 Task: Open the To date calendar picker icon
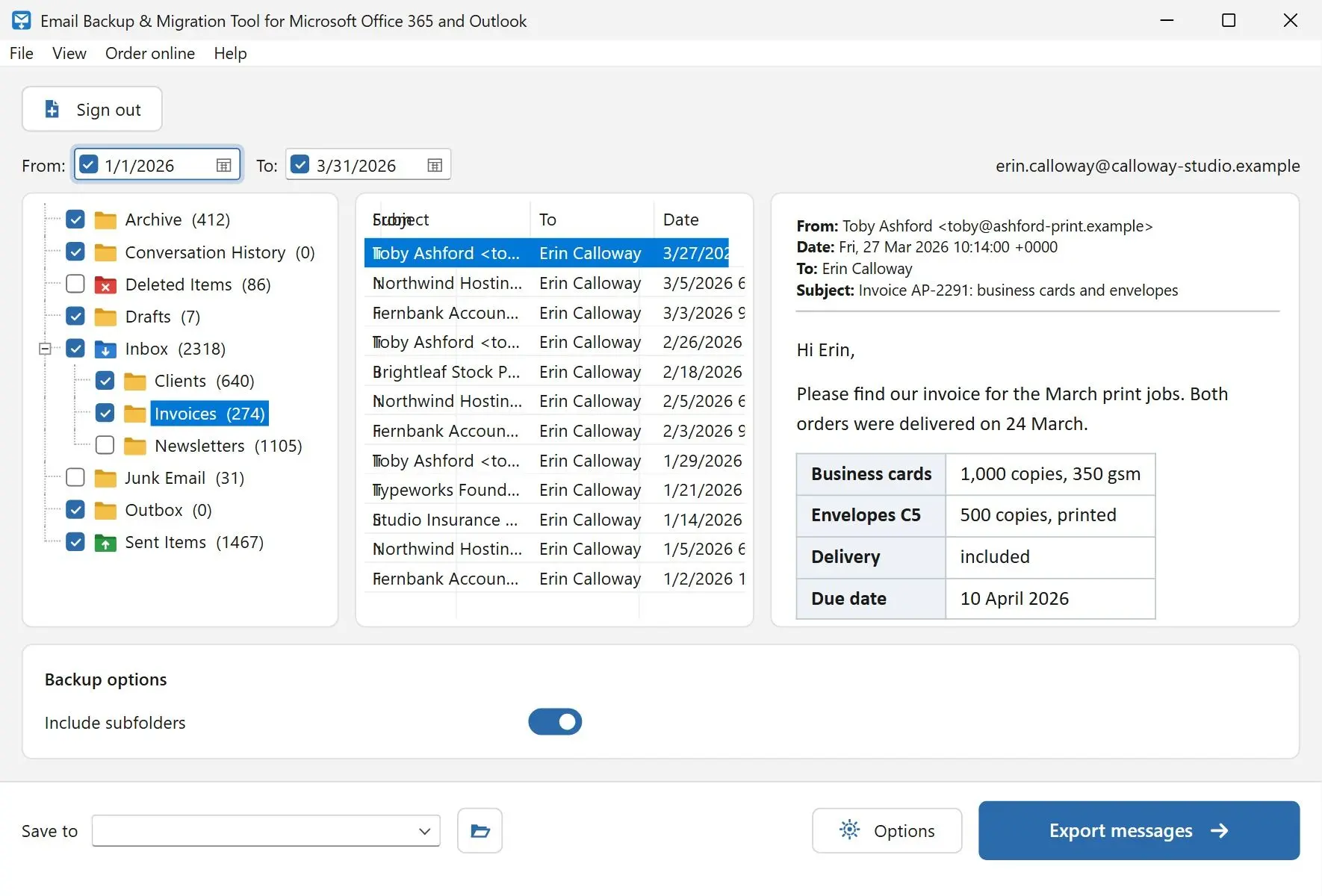coord(435,166)
